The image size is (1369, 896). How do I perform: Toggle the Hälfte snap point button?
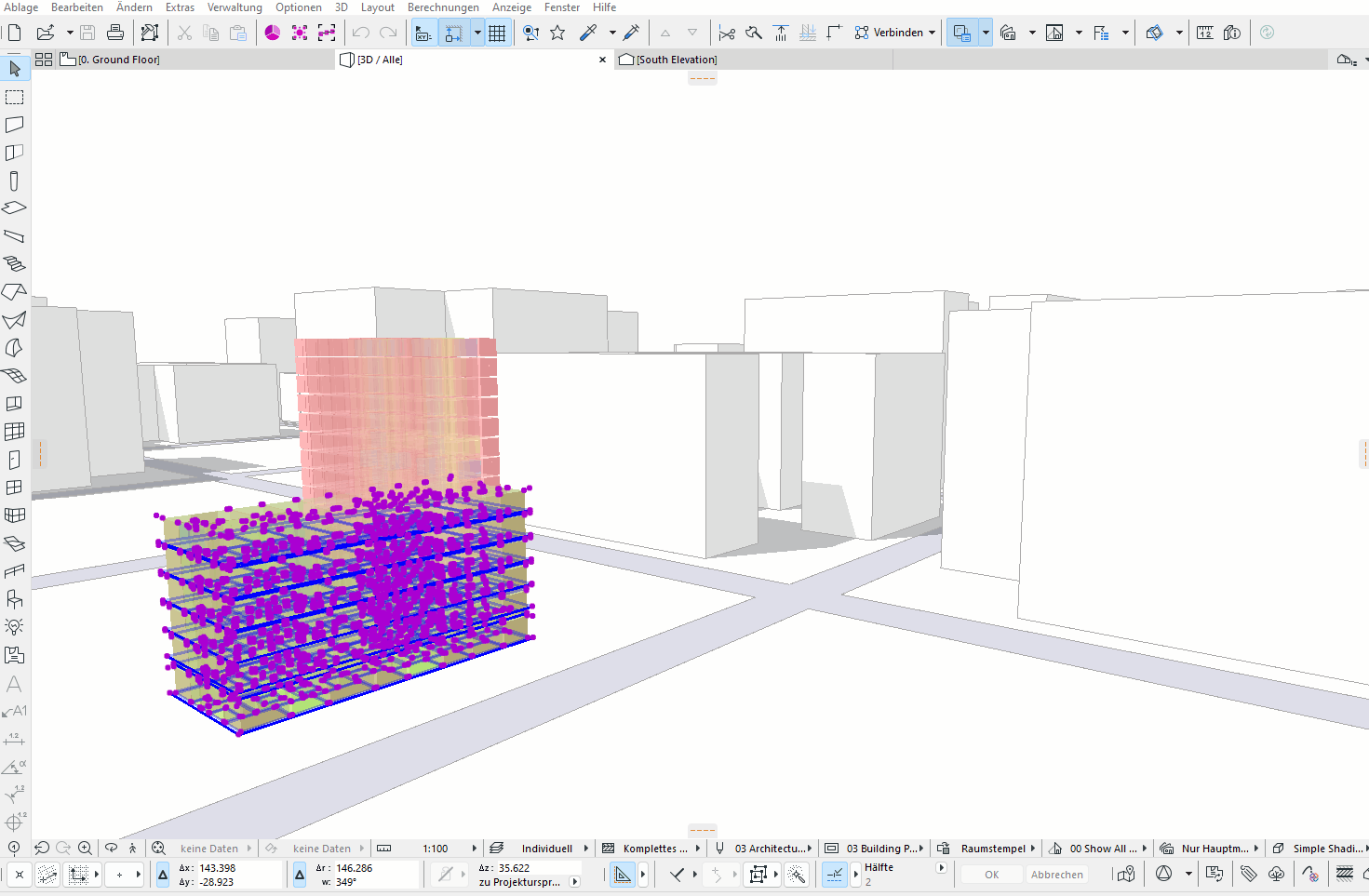835,874
